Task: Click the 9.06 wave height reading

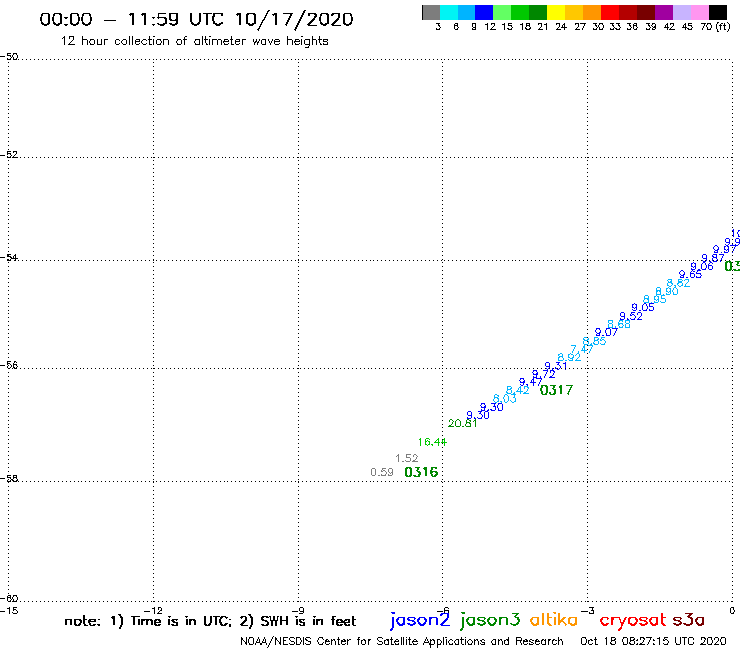Action: point(702,267)
